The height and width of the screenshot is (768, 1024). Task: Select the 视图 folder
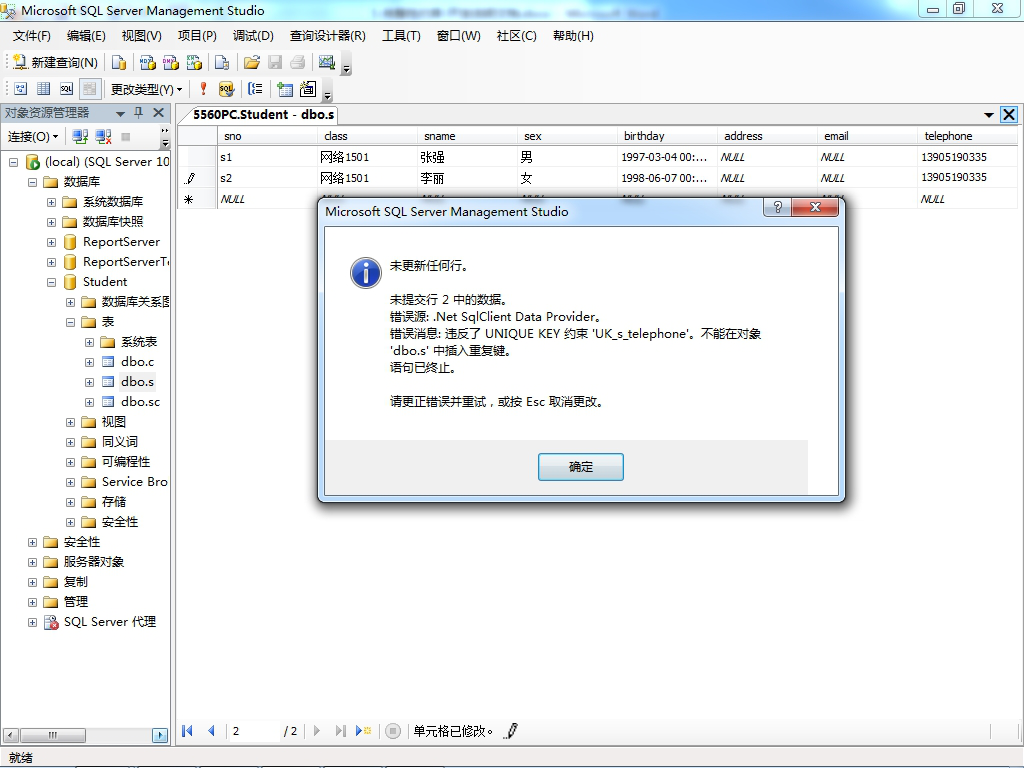[113, 422]
